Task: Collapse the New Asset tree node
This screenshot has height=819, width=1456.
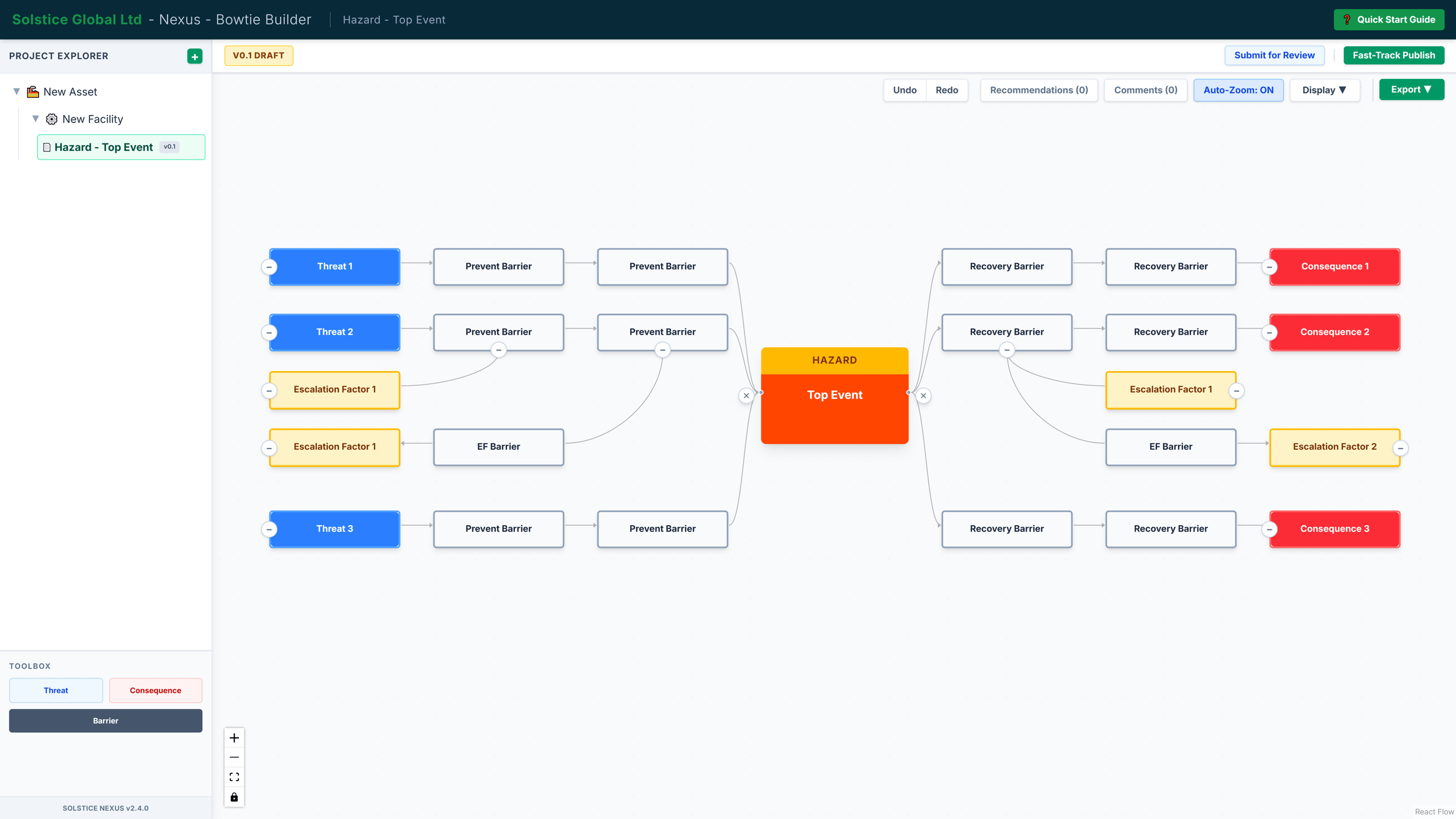Action: 17,92
